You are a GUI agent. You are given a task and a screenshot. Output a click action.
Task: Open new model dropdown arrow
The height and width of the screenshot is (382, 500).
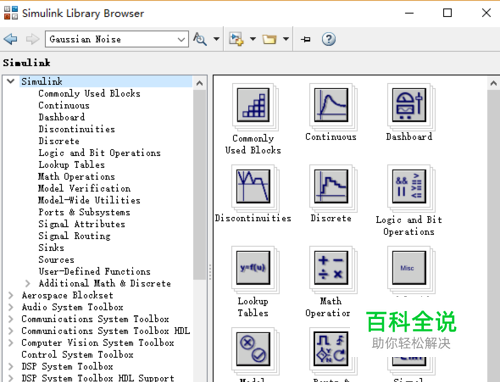[x=253, y=39]
